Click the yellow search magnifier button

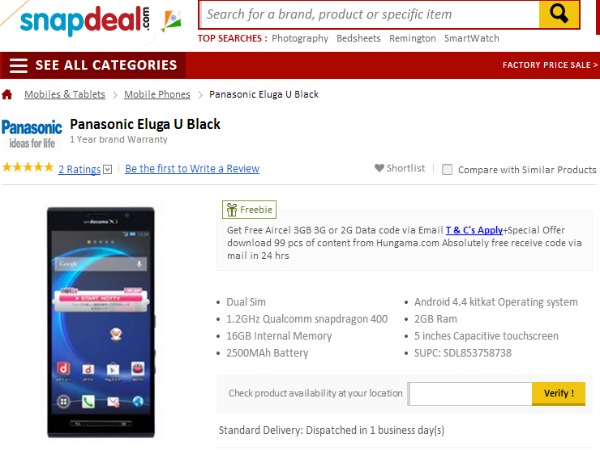(x=559, y=15)
